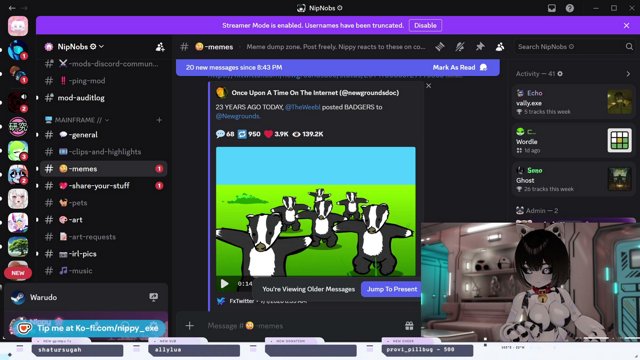Open the white-haired anime girl server
Screen dimensions: 640x360
coord(18,199)
